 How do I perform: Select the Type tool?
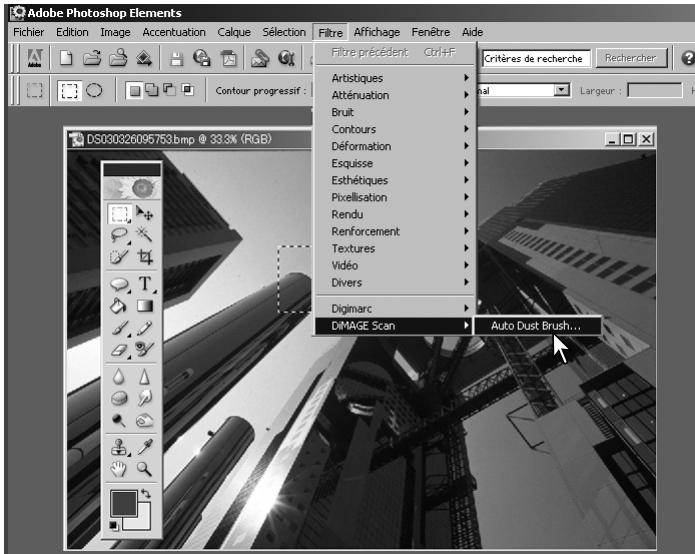(144, 284)
